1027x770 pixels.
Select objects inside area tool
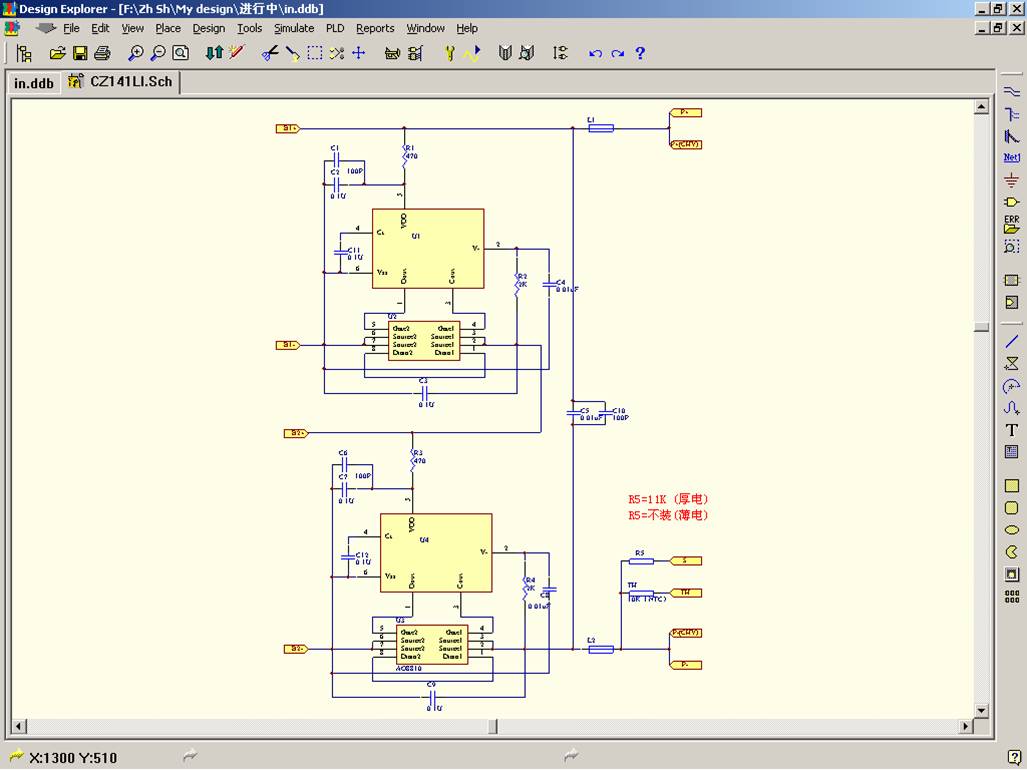(x=314, y=53)
